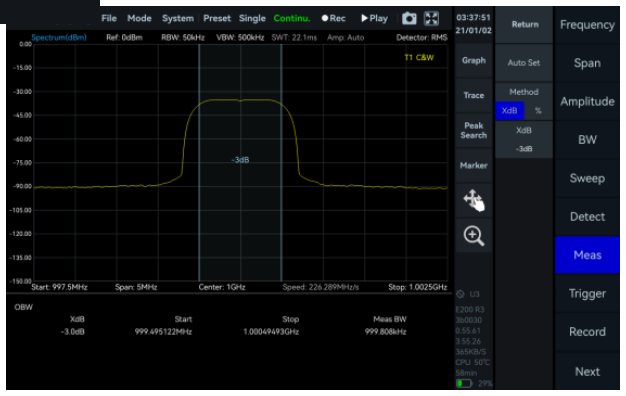The image size is (626, 396).
Task: Open the Frequency menu tab
Action: (587, 25)
